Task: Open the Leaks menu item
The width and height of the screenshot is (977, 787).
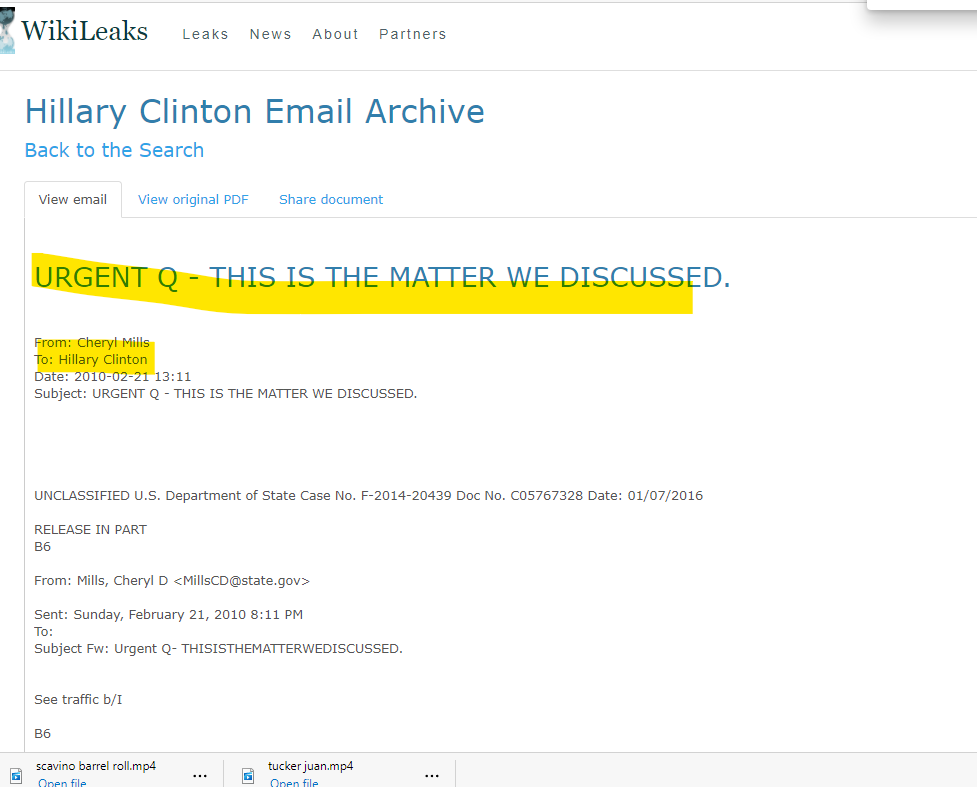Action: point(205,34)
